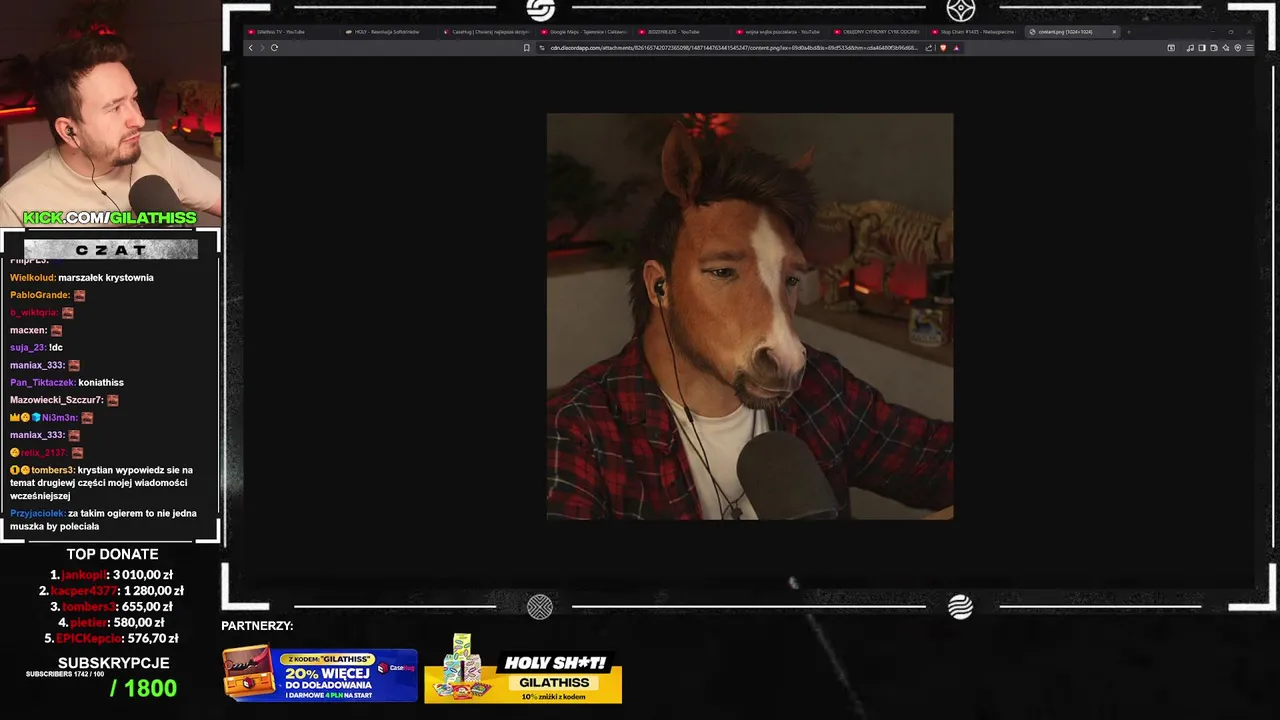Click chat username PabloGrande
The width and height of the screenshot is (1280, 720).
point(39,295)
